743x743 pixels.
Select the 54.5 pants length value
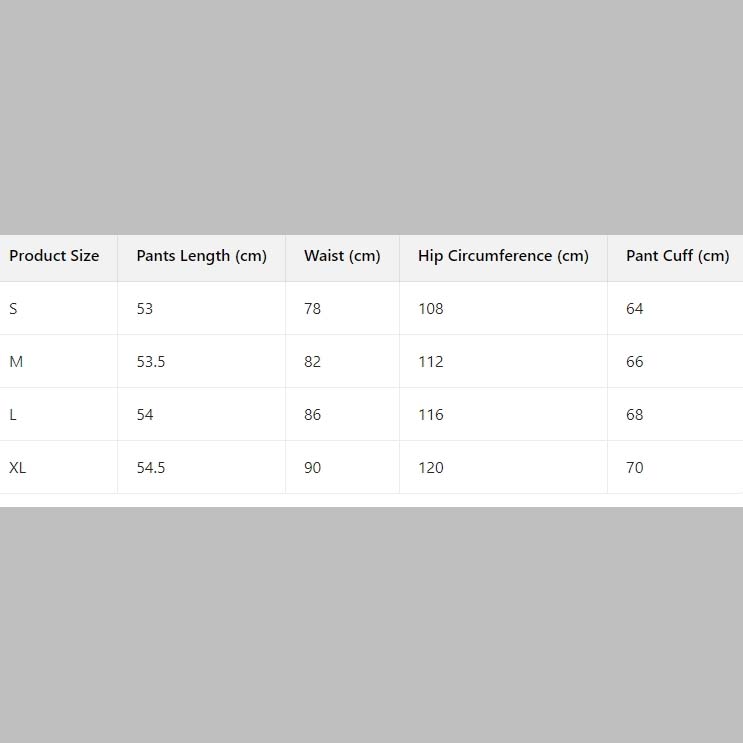151,468
